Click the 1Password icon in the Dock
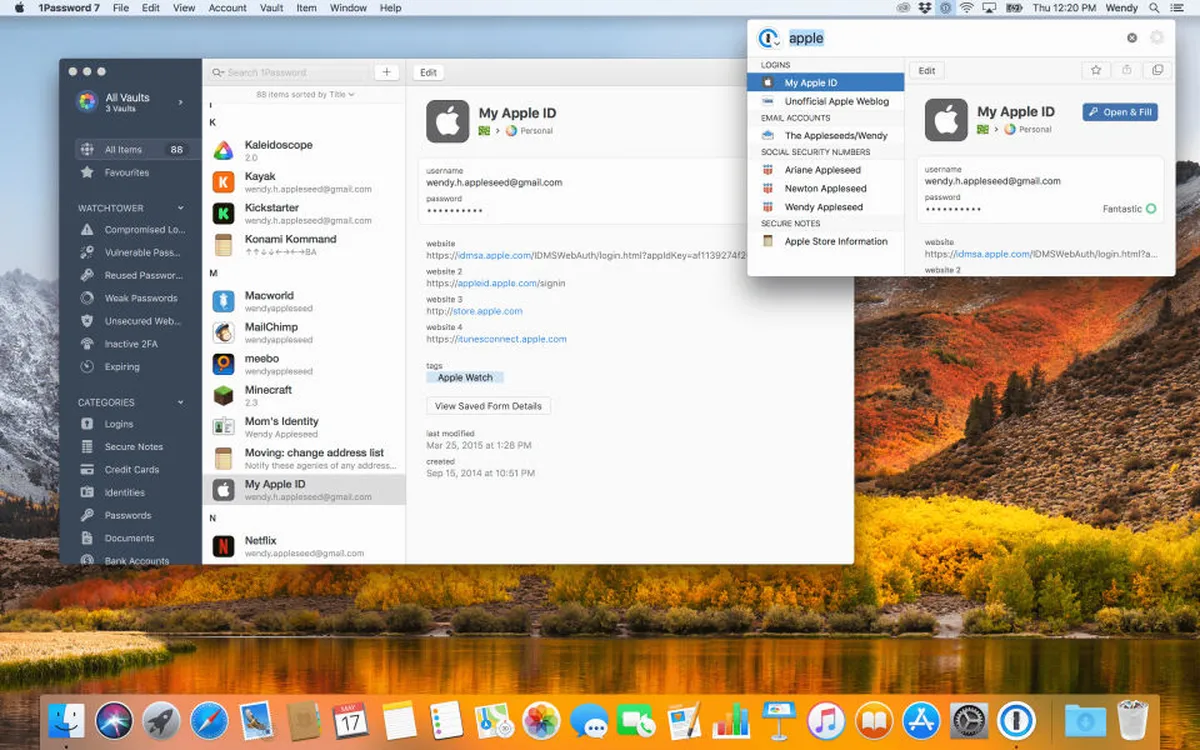This screenshot has height=750, width=1200. (x=1016, y=720)
